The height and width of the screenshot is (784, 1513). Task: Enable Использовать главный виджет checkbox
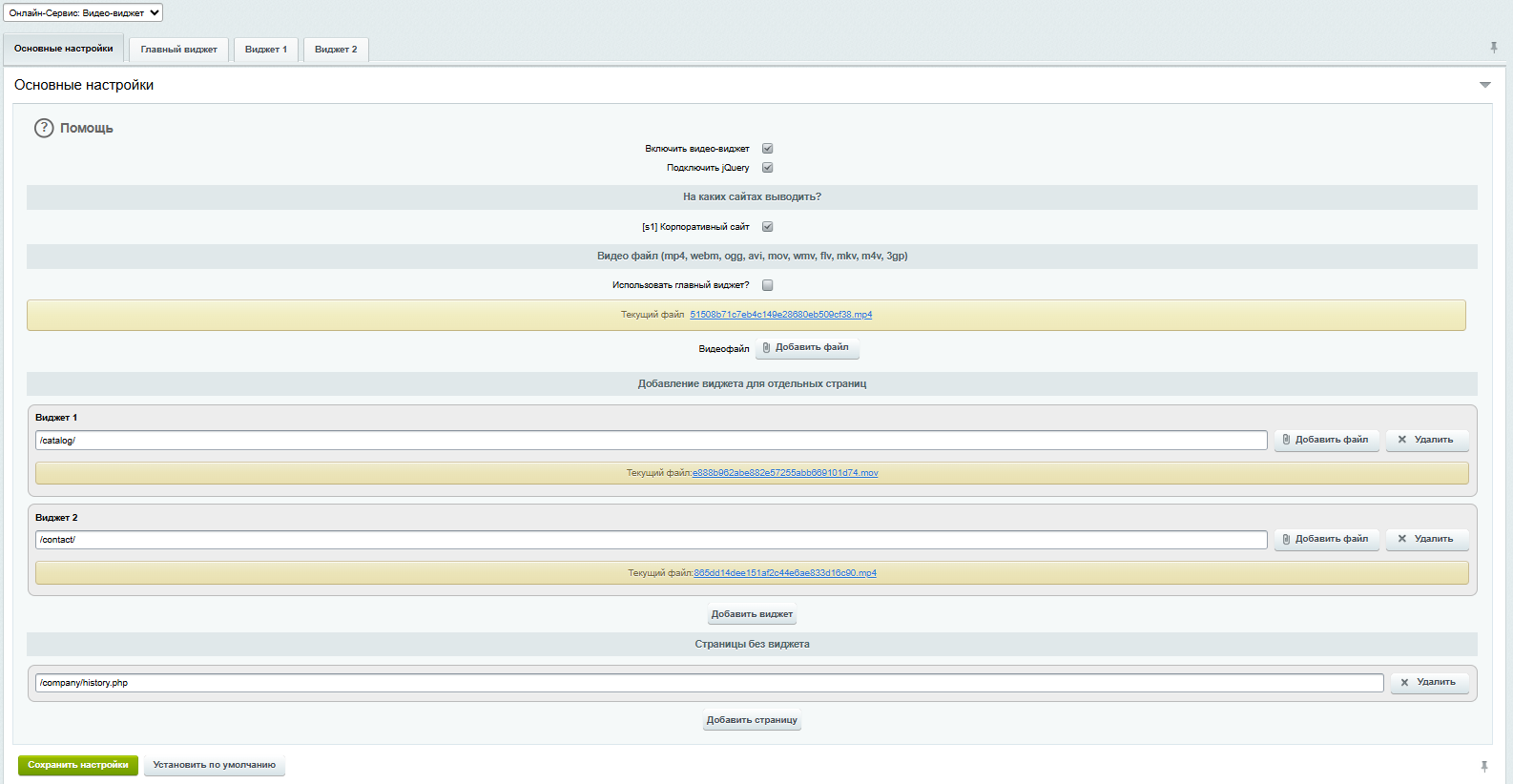tap(767, 285)
